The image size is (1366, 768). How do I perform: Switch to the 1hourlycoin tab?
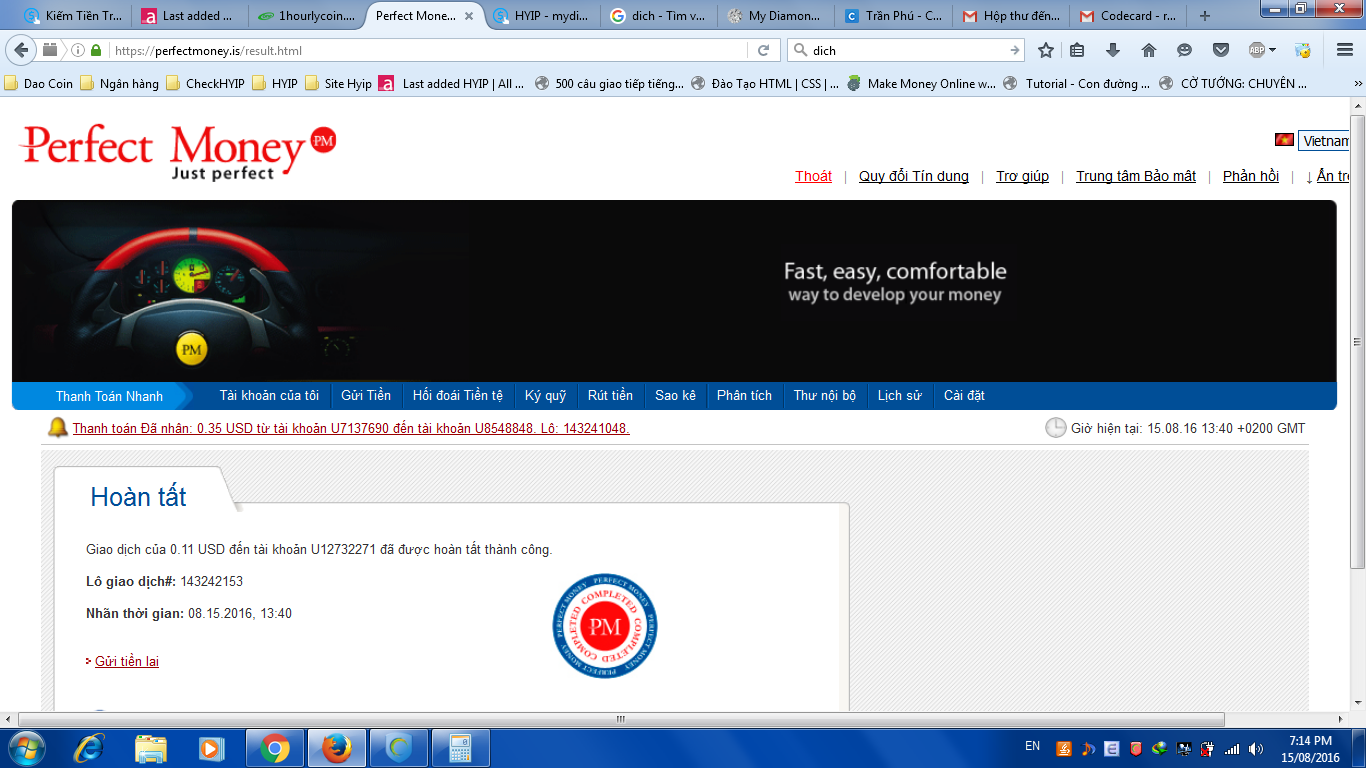[x=307, y=16]
